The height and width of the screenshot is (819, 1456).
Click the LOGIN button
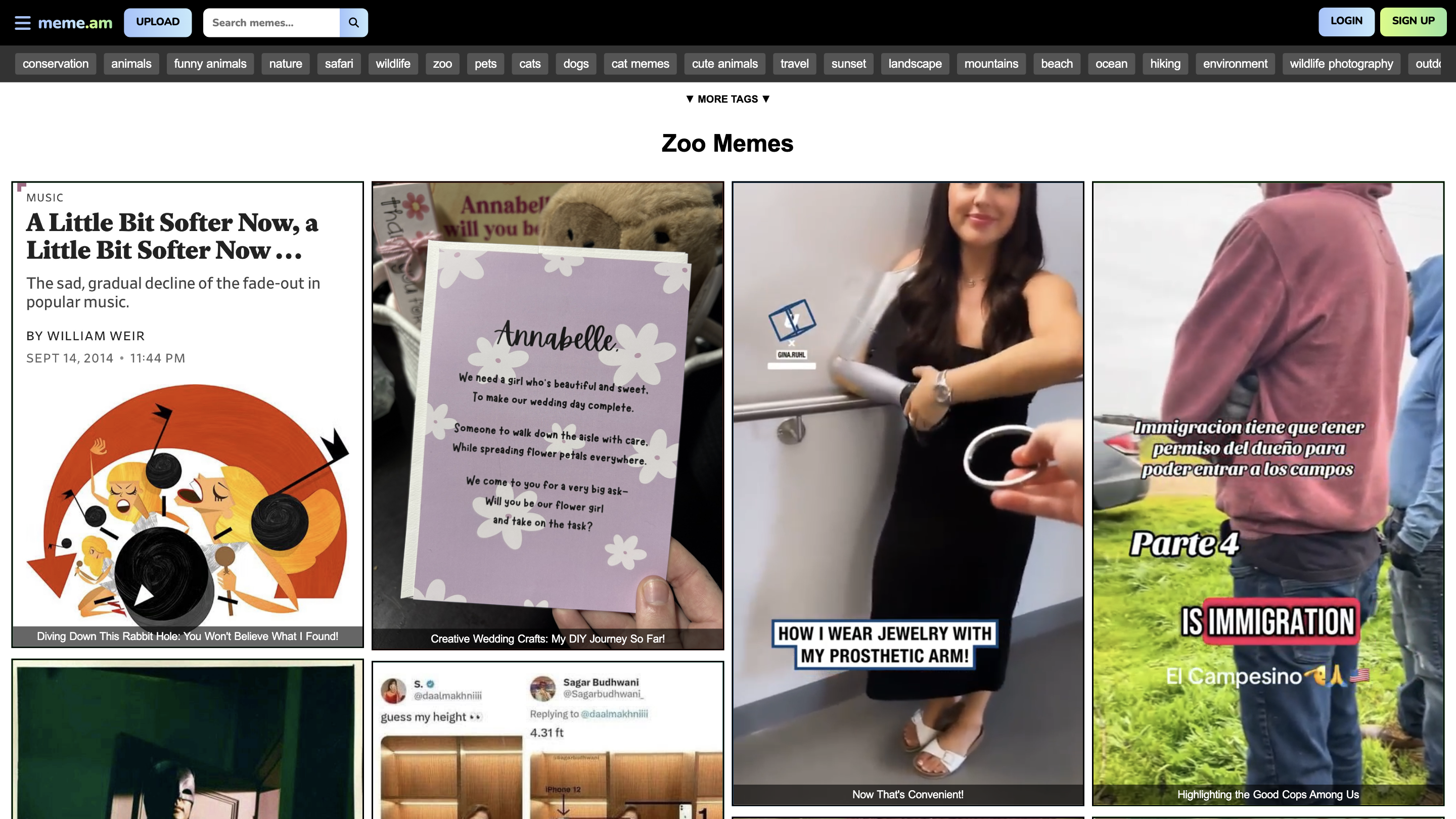(x=1346, y=21)
